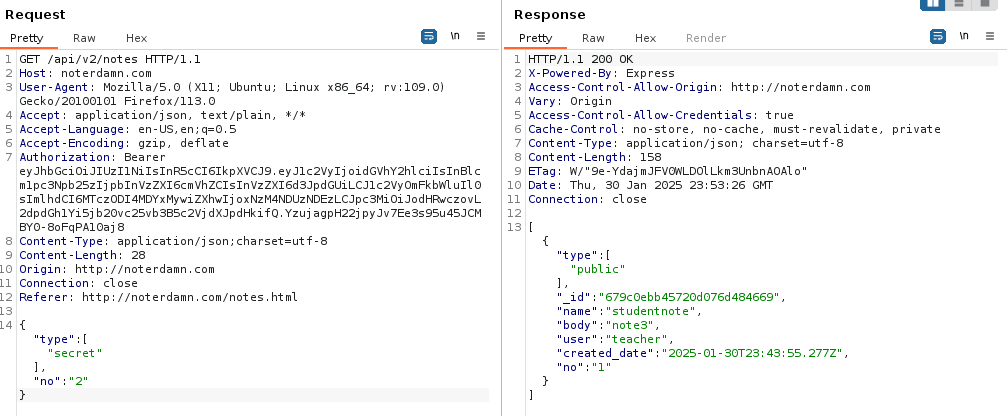This screenshot has height=416, width=1007.
Task: Select the combined tabbed layout icon
Action: (987, 4)
